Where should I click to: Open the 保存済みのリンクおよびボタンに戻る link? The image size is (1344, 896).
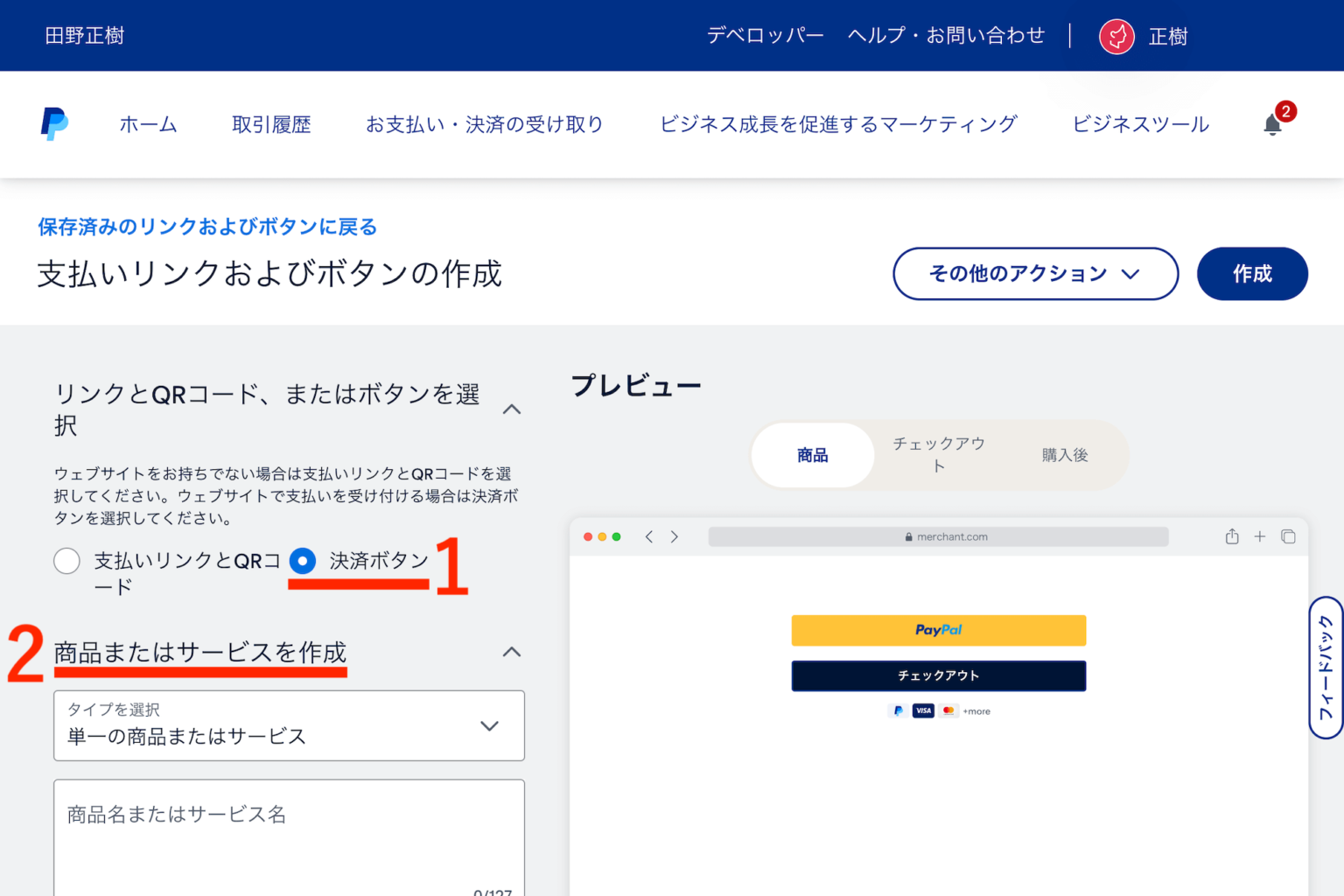[x=206, y=227]
